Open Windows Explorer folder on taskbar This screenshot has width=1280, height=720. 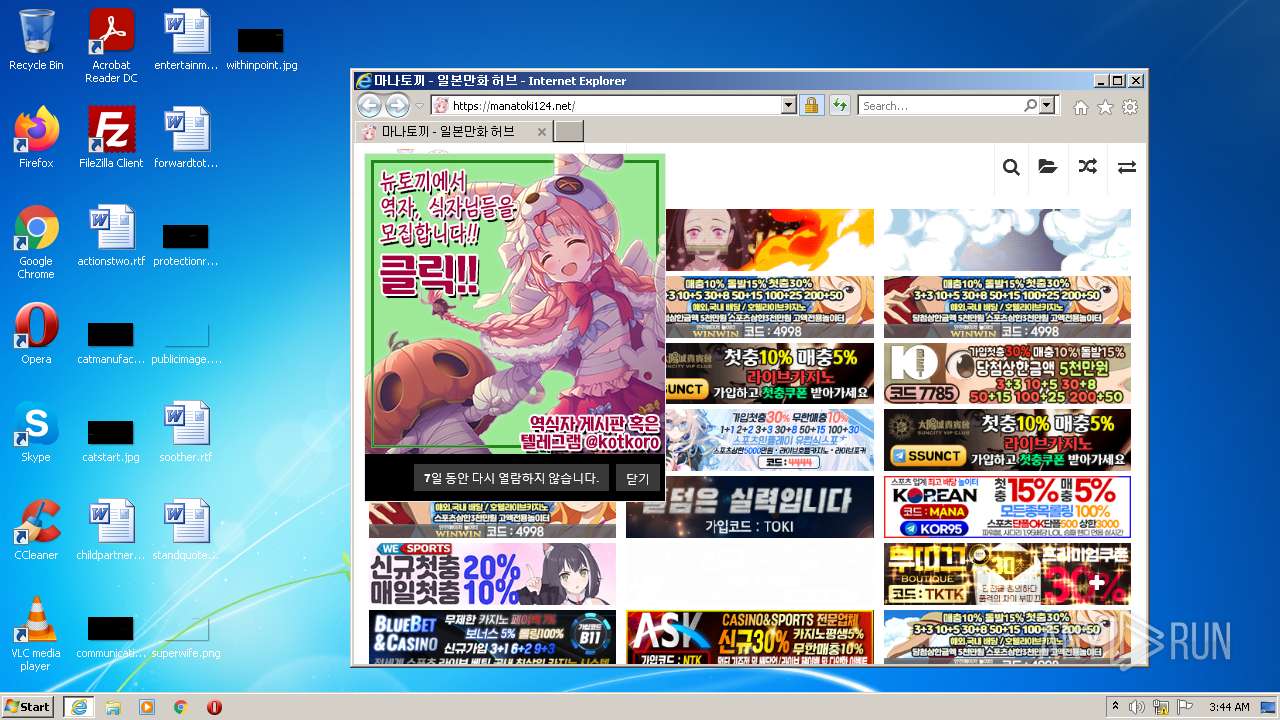click(113, 707)
